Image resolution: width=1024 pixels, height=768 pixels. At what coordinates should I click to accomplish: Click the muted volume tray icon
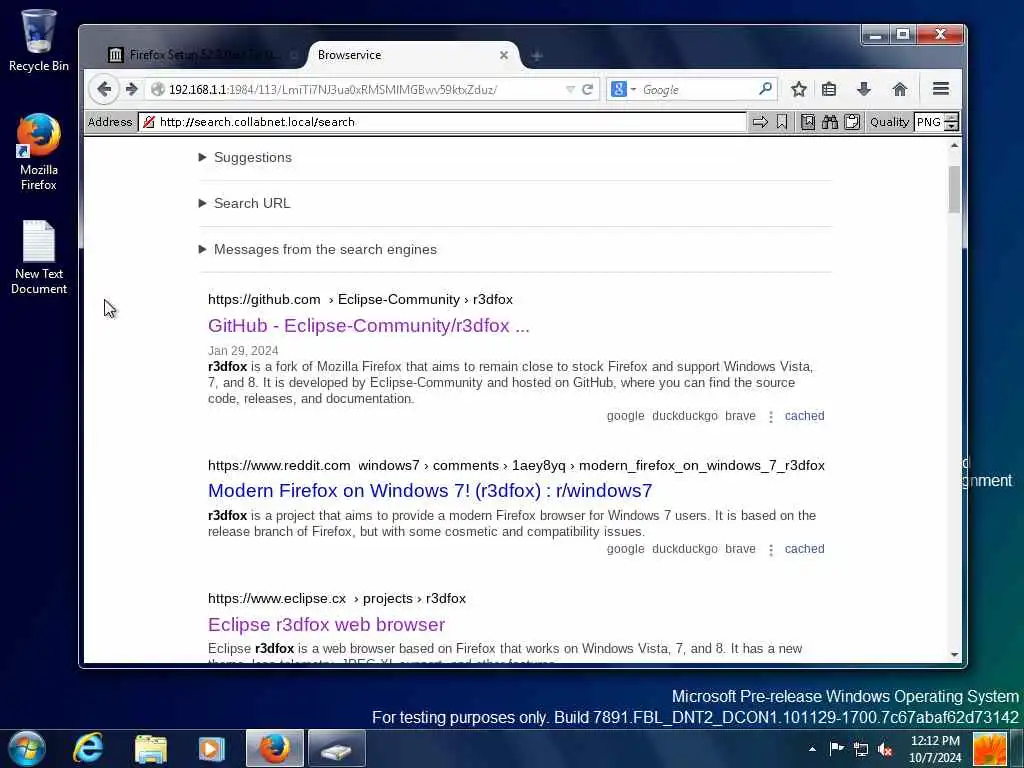[x=885, y=749]
